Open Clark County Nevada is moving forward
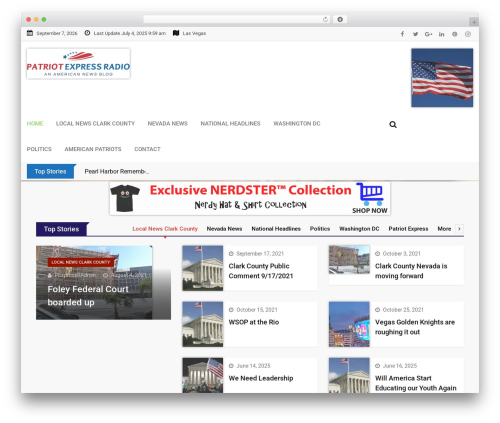 pyautogui.click(x=411, y=271)
